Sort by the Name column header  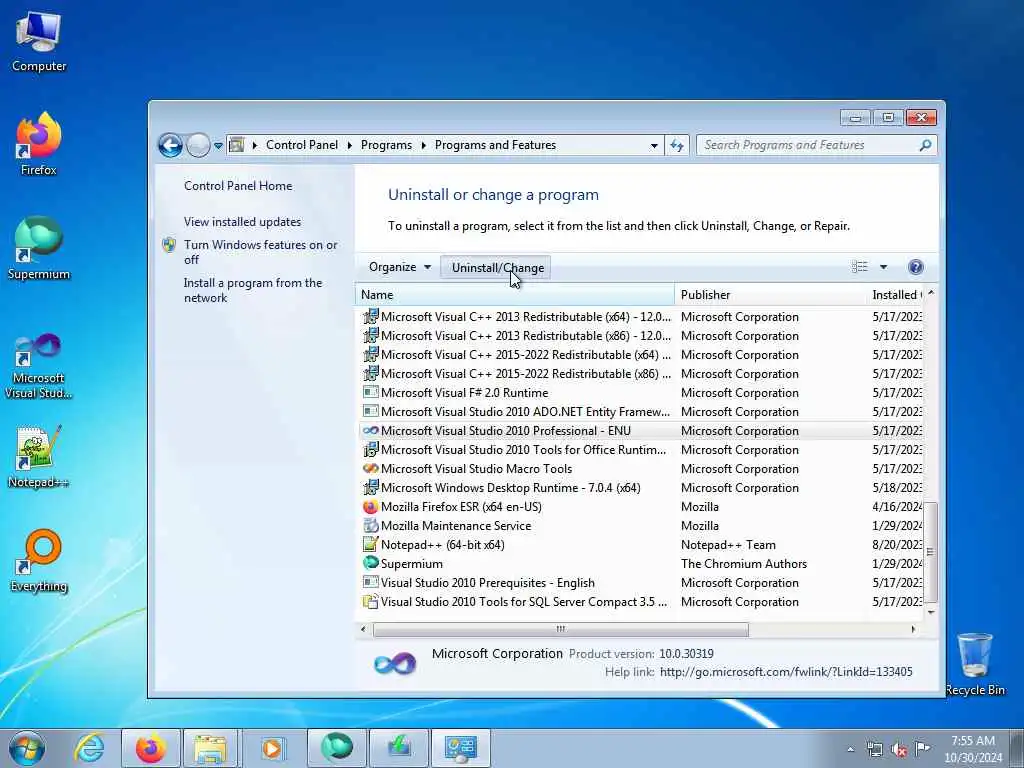click(x=515, y=295)
